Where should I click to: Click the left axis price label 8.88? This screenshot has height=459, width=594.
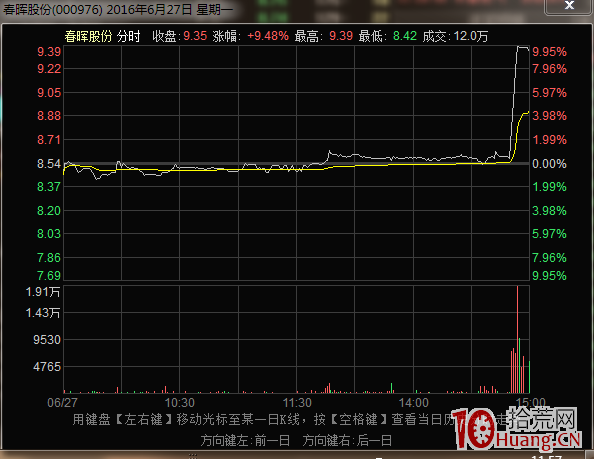(x=49, y=116)
